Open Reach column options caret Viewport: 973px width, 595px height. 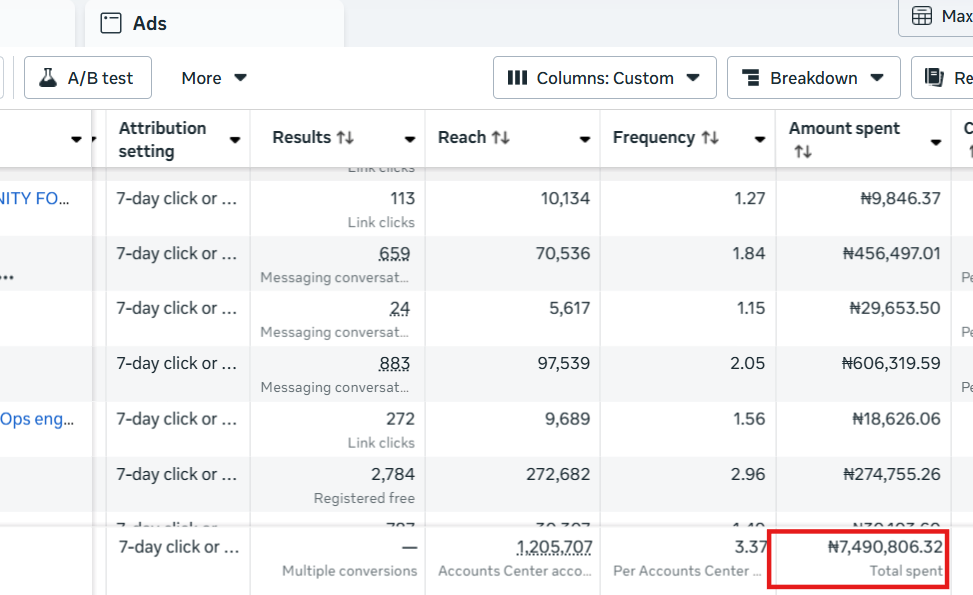585,140
